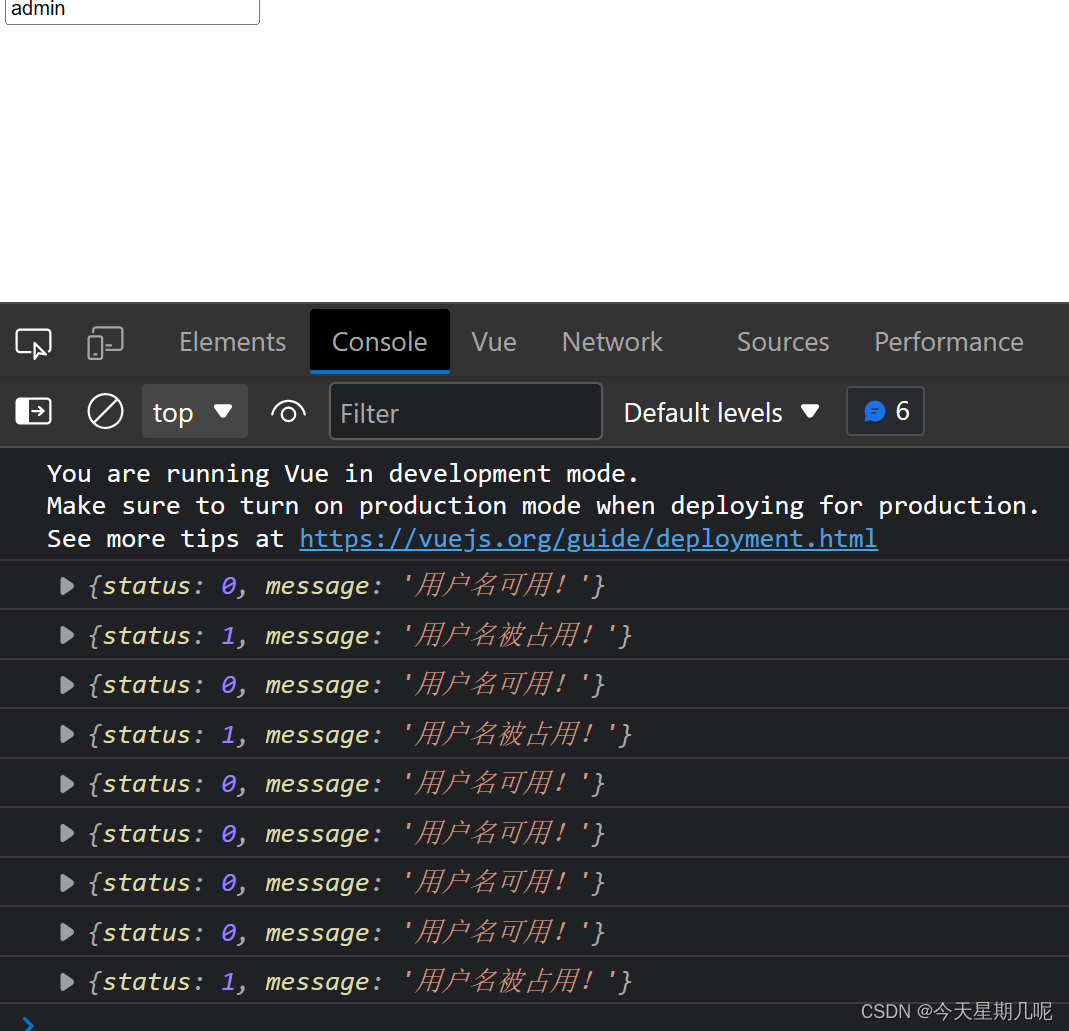The image size is (1069, 1031).
Task: Click the admin username text field
Action: click(x=131, y=10)
